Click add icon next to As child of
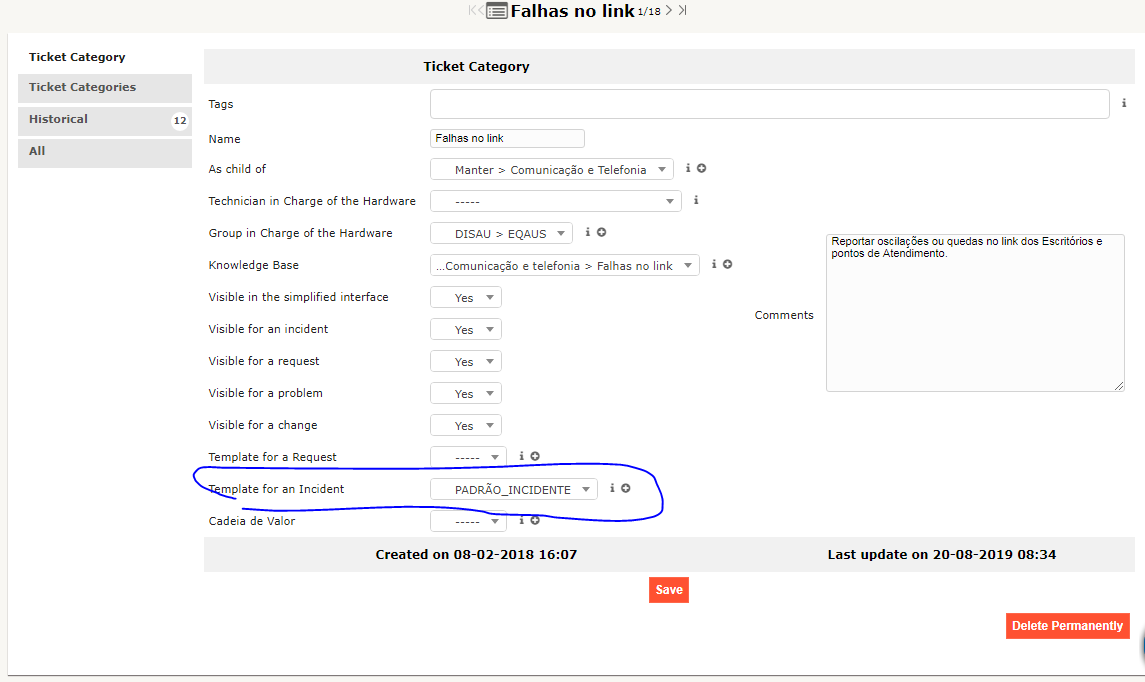The width and height of the screenshot is (1145, 682). coord(702,169)
